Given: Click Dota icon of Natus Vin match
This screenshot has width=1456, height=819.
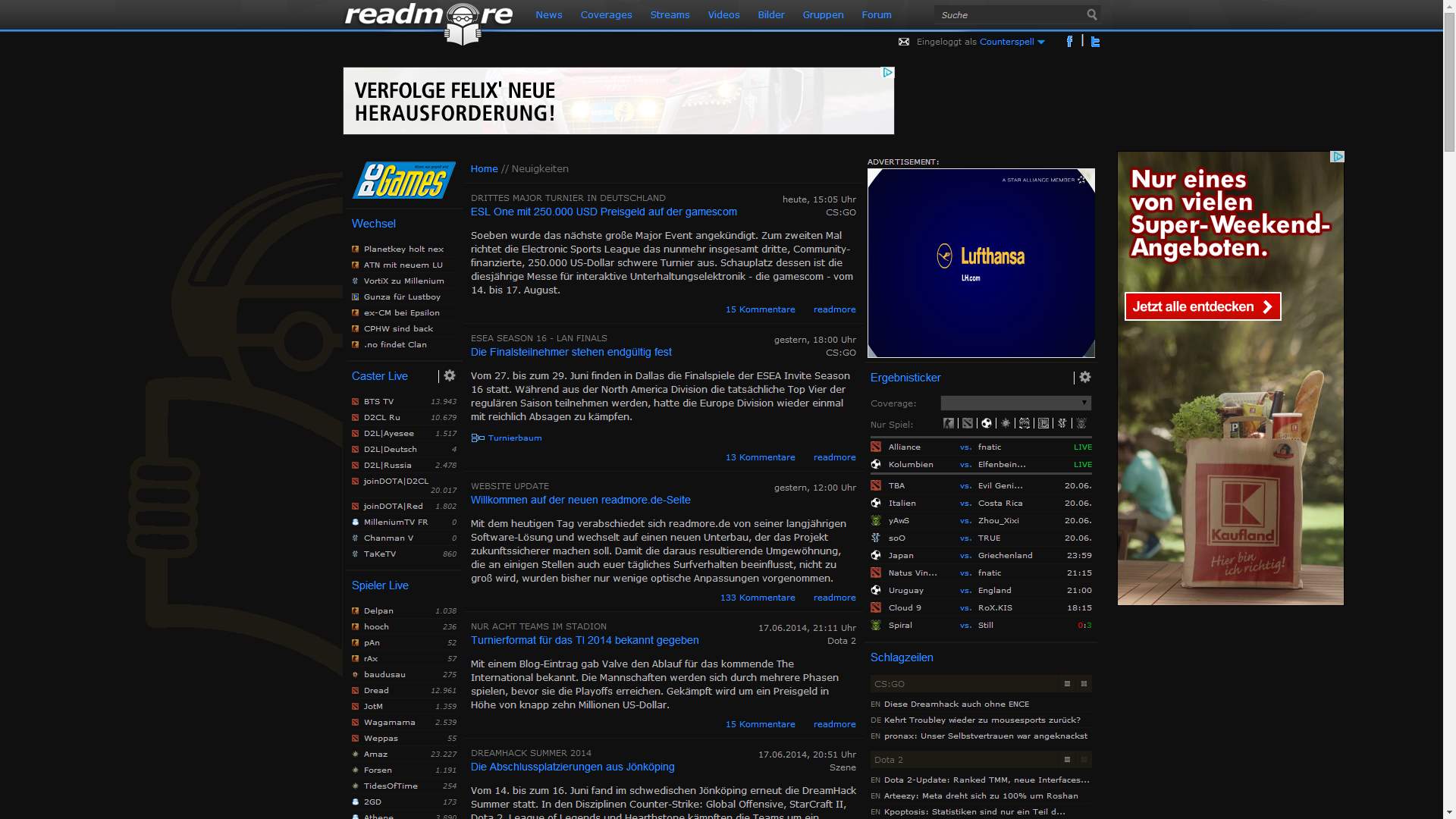Looking at the screenshot, I should pyautogui.click(x=876, y=573).
